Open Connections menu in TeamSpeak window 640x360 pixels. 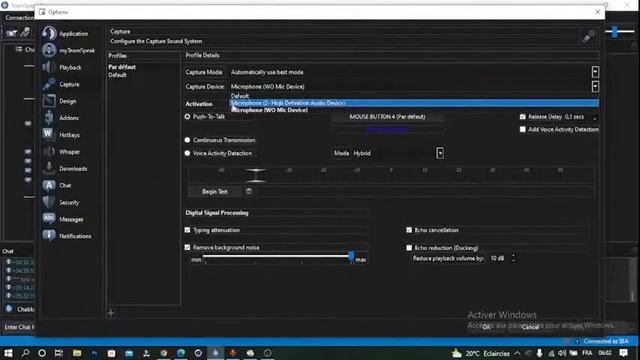(x=20, y=18)
